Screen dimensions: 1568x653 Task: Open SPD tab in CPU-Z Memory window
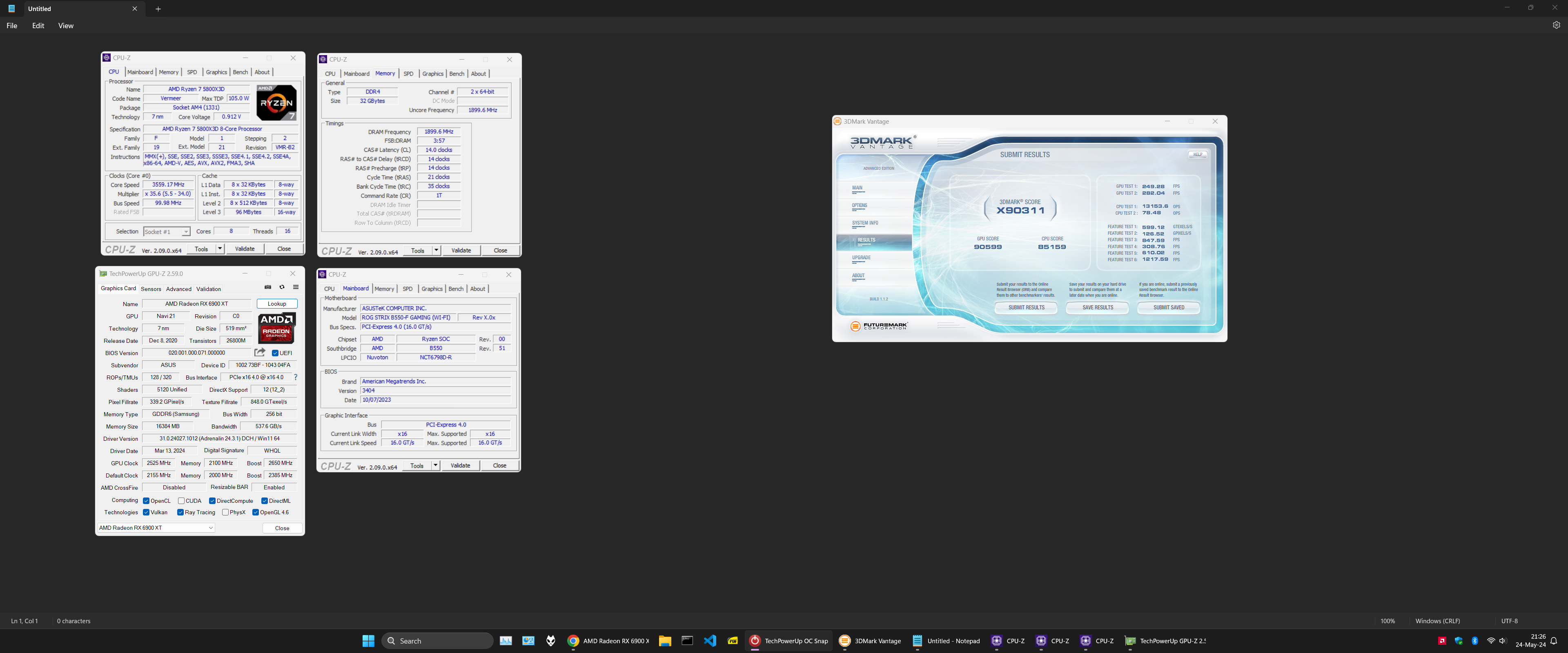[x=408, y=73]
